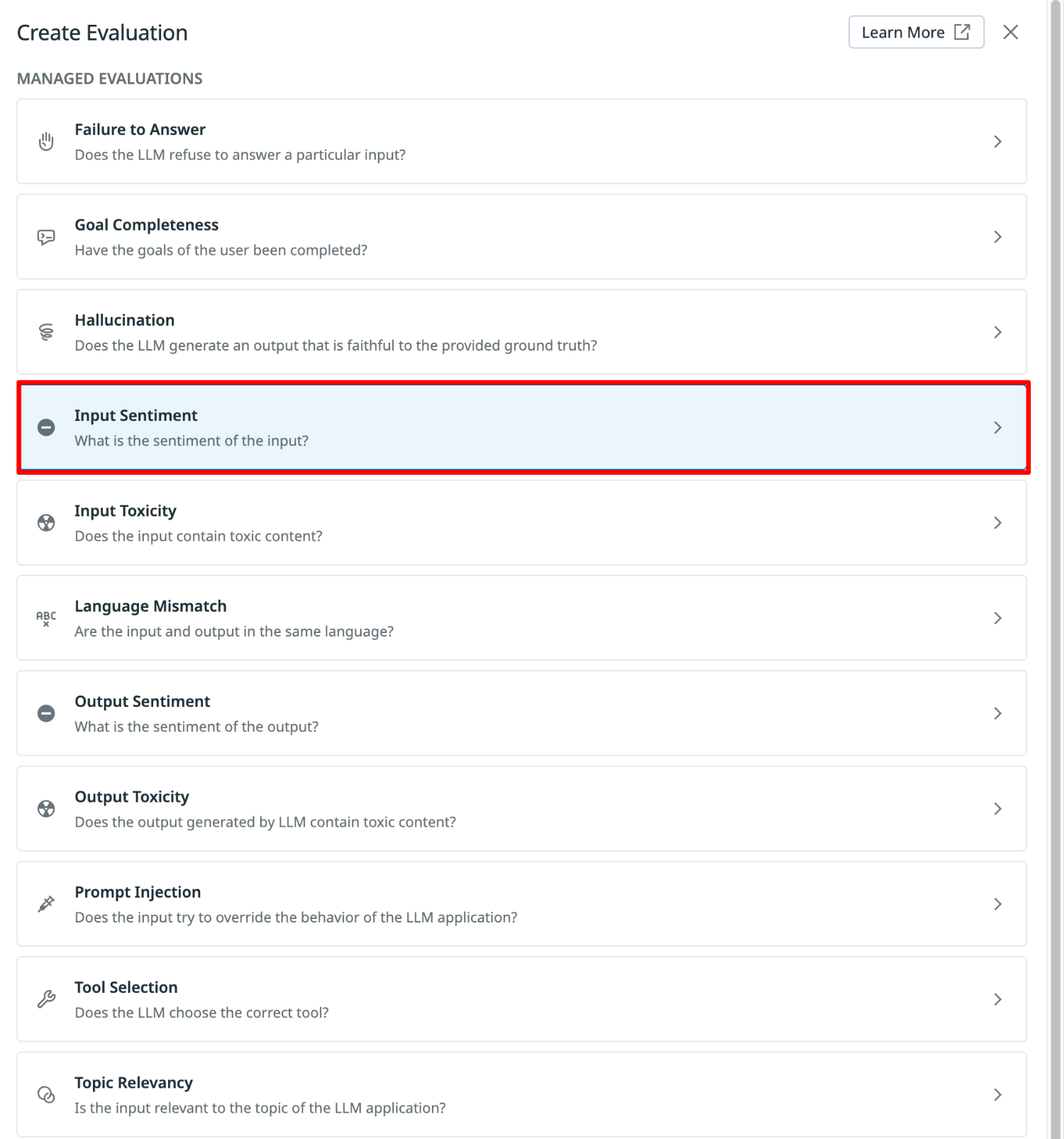The width and height of the screenshot is (1064, 1139).
Task: Click the Language Mismatch ABC icon
Action: [x=46, y=618]
